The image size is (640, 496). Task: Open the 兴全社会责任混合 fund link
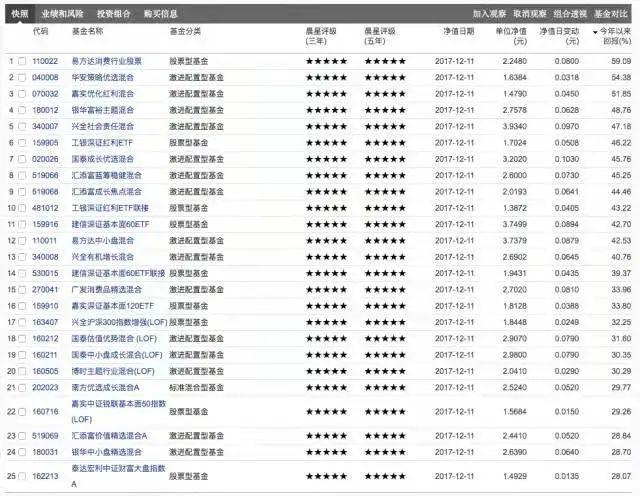102,127
